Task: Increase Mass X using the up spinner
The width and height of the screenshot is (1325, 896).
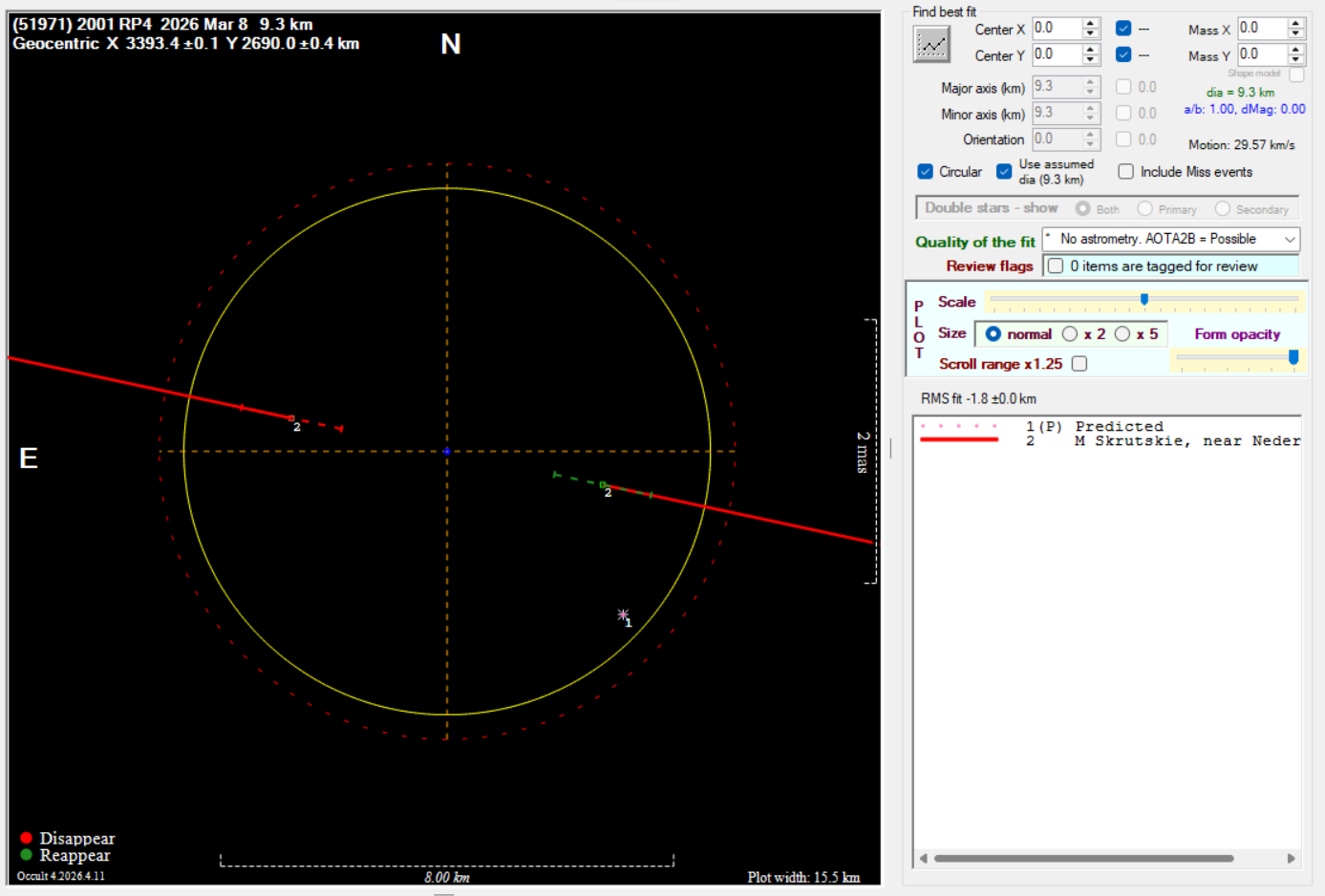Action: [1295, 23]
